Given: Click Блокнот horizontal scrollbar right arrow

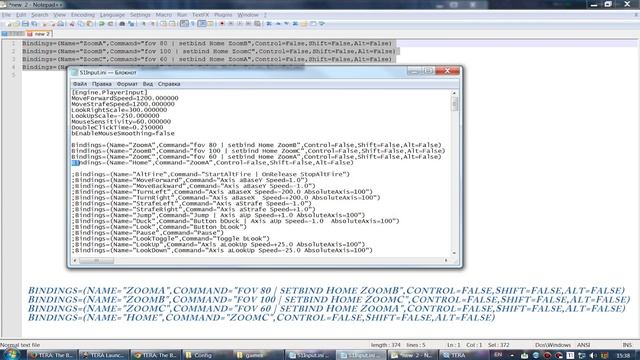Looking at the screenshot, I should click(x=446, y=260).
